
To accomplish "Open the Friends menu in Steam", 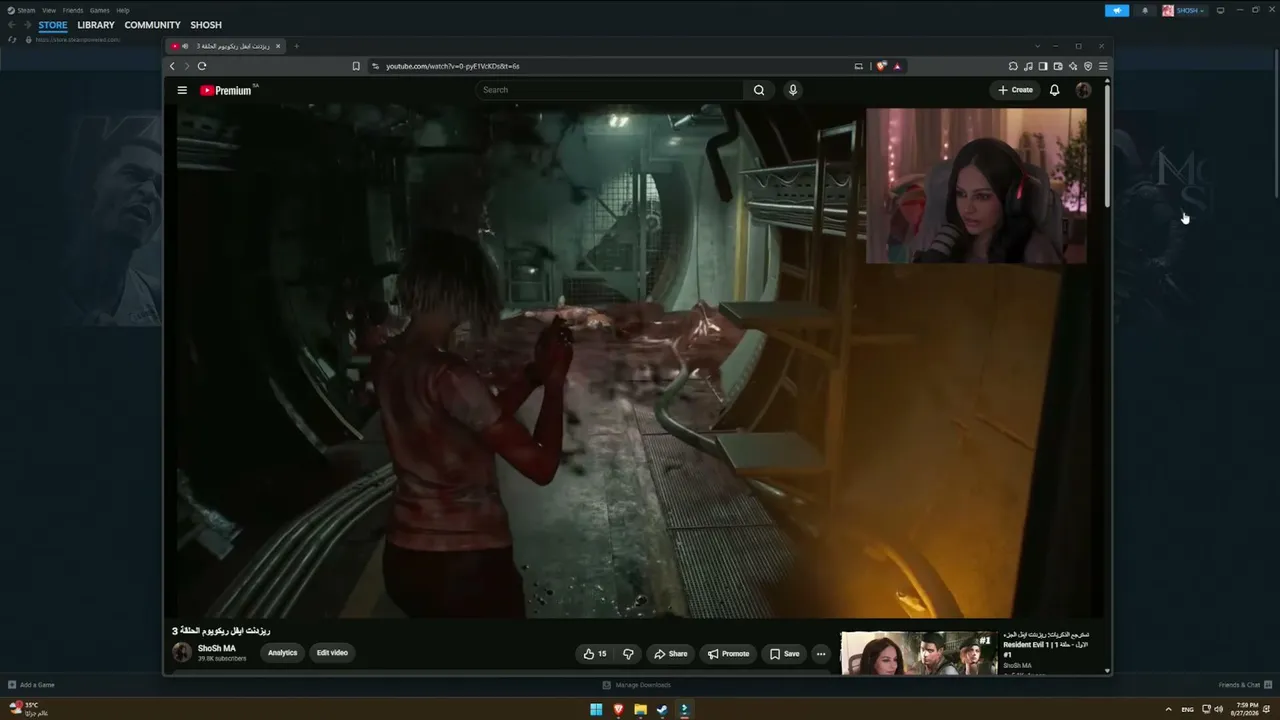I will (73, 10).
